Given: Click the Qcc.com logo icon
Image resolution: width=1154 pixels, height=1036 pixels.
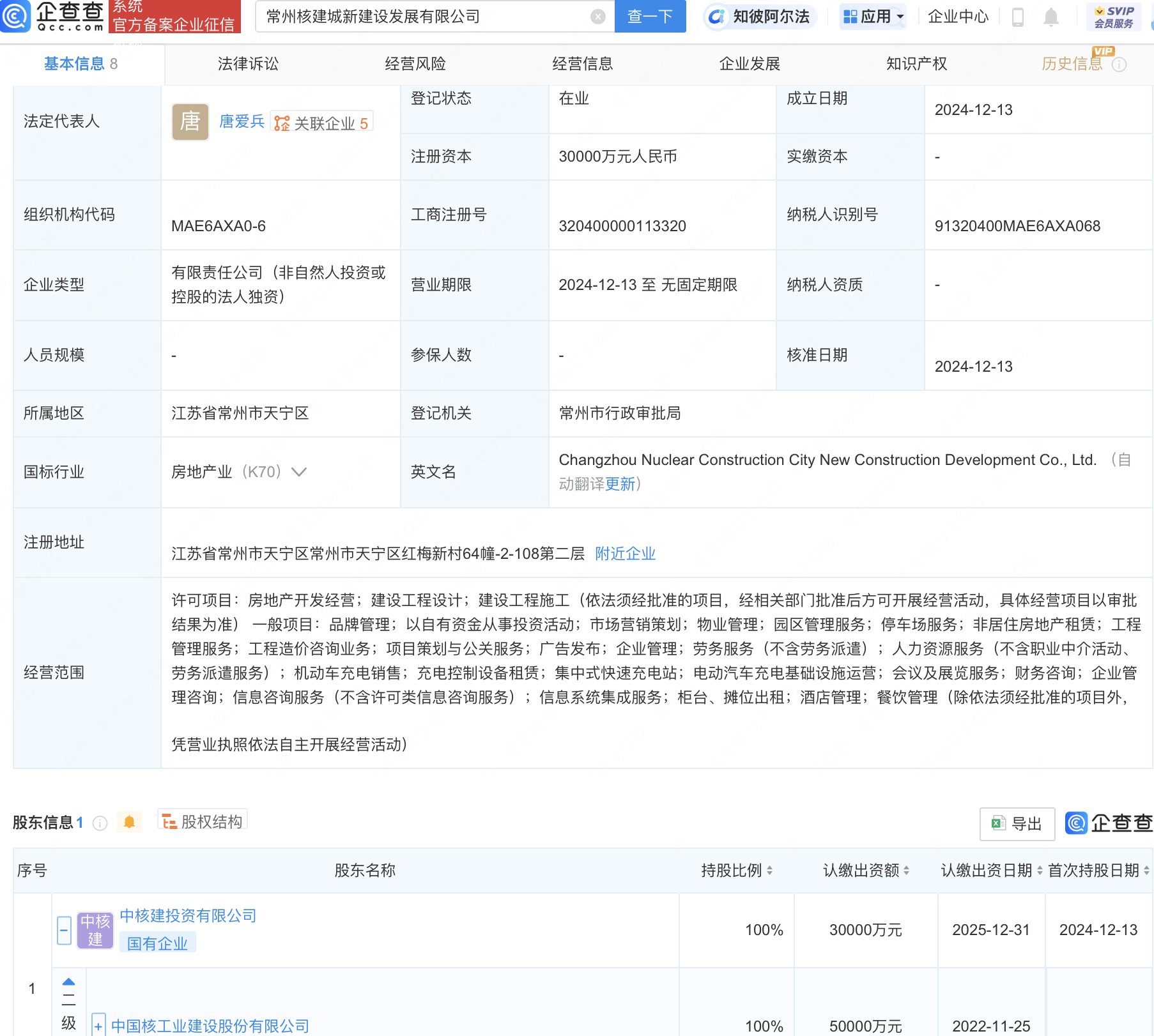Looking at the screenshot, I should pos(15,16).
